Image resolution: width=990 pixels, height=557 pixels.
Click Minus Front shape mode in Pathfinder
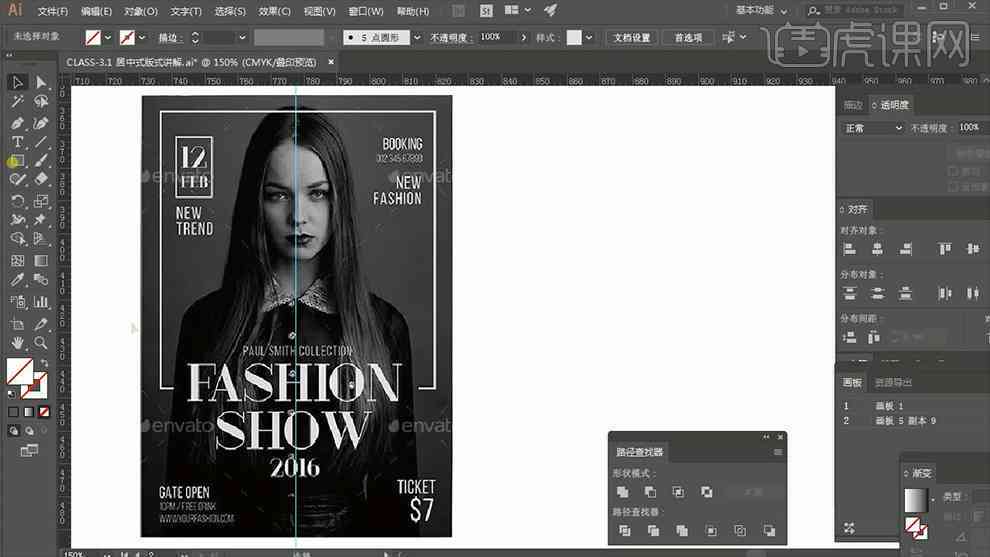pyautogui.click(x=650, y=492)
